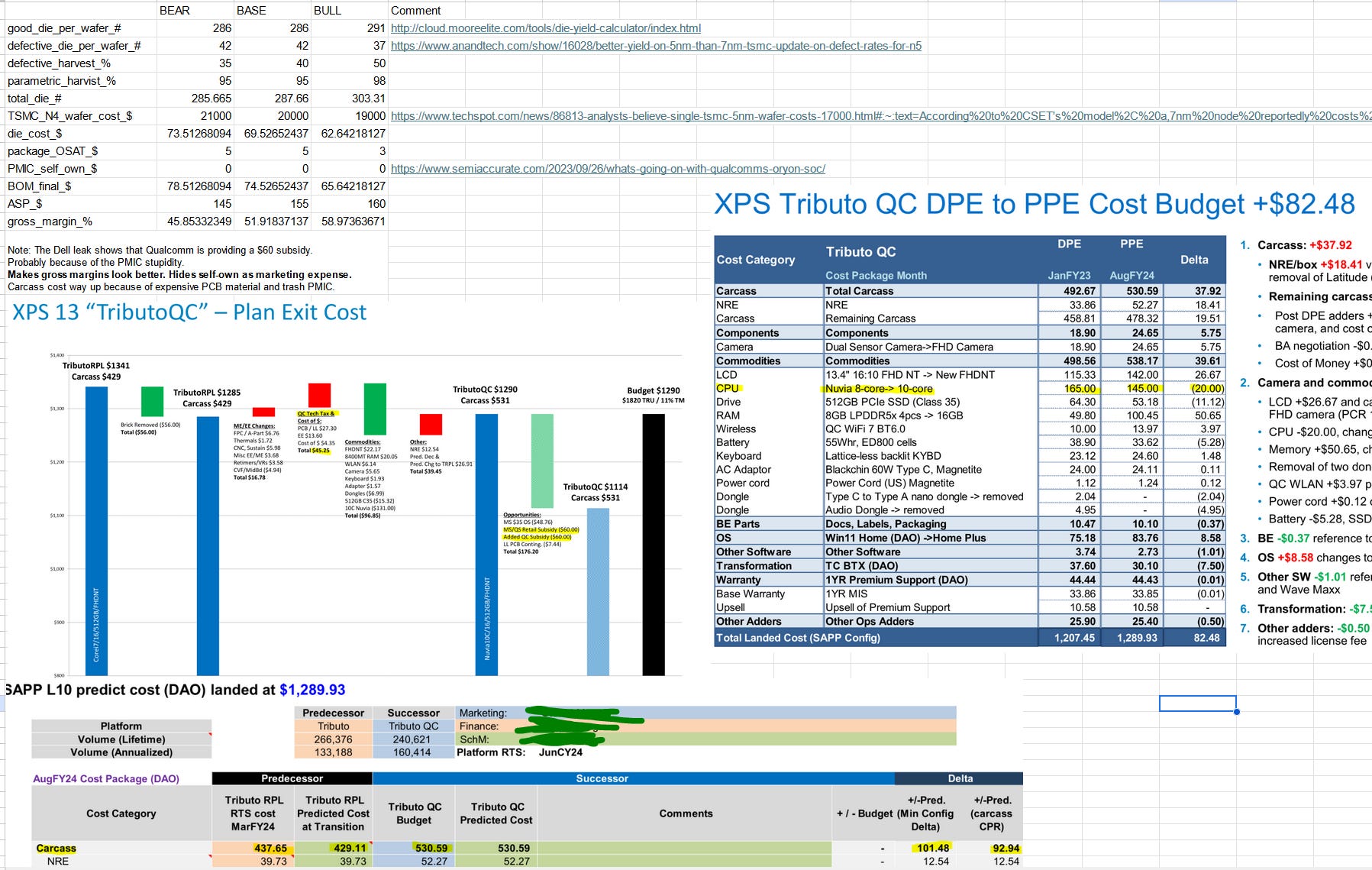This screenshot has width=1372, height=870.
Task: Select the BULL column header cell
Action: pyautogui.click(x=328, y=11)
